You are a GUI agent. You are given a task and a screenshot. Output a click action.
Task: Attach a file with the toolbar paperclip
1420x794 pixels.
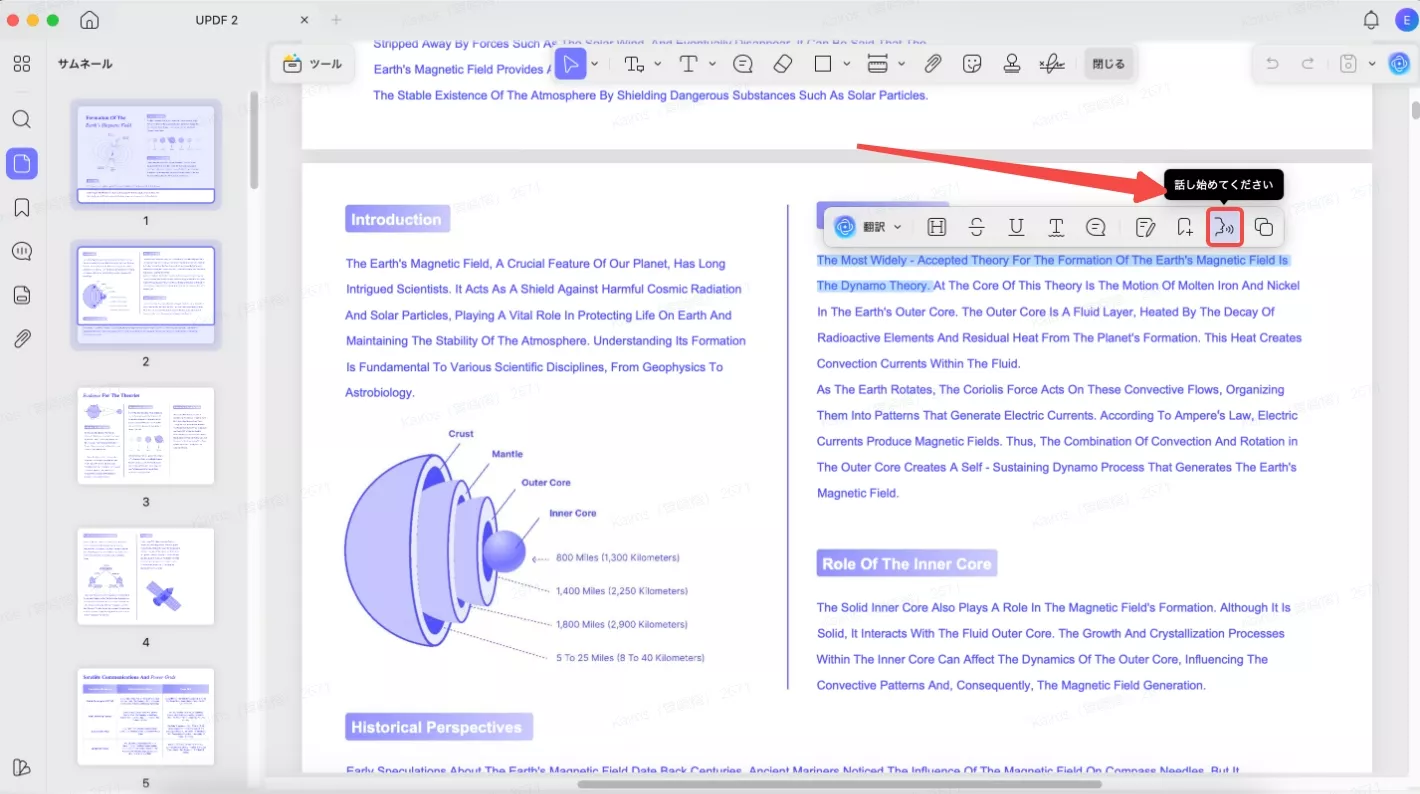click(x=932, y=64)
